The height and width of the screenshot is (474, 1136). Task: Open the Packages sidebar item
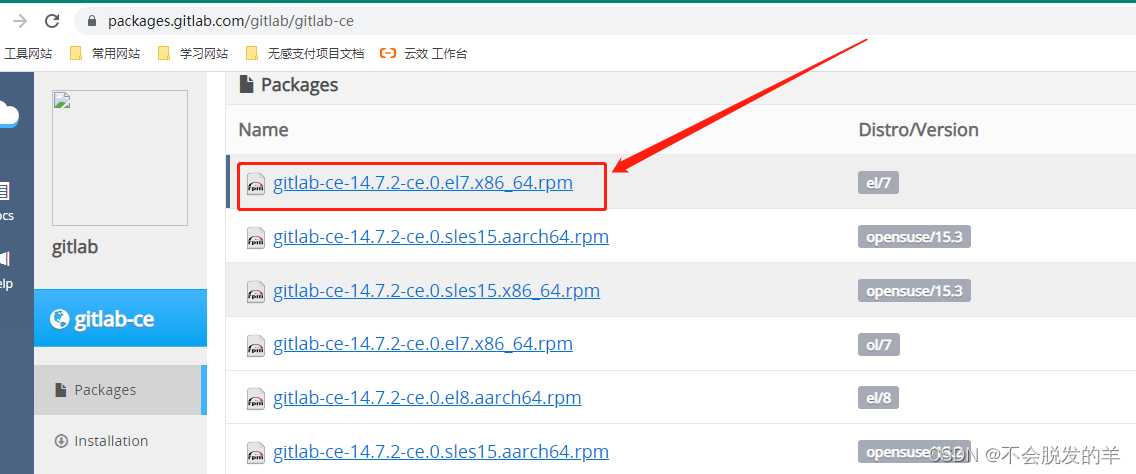click(120, 390)
